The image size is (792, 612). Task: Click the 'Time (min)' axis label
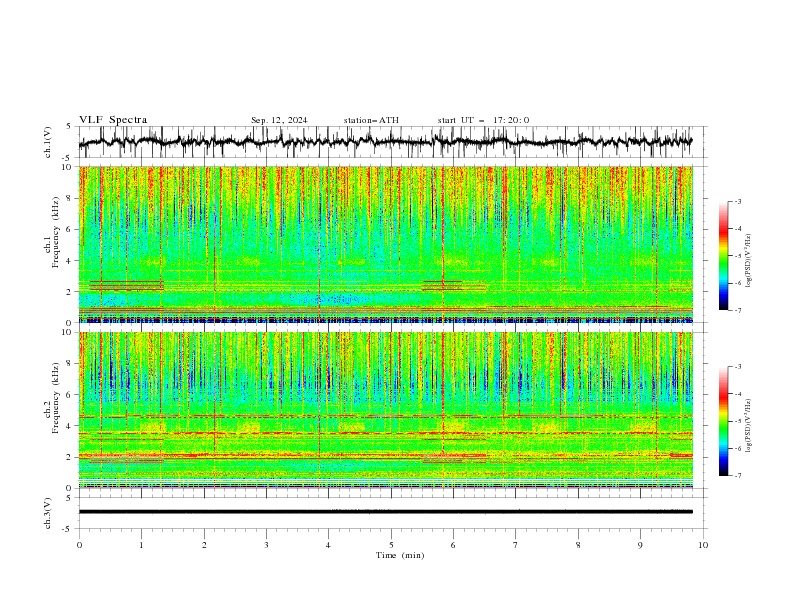[x=400, y=555]
